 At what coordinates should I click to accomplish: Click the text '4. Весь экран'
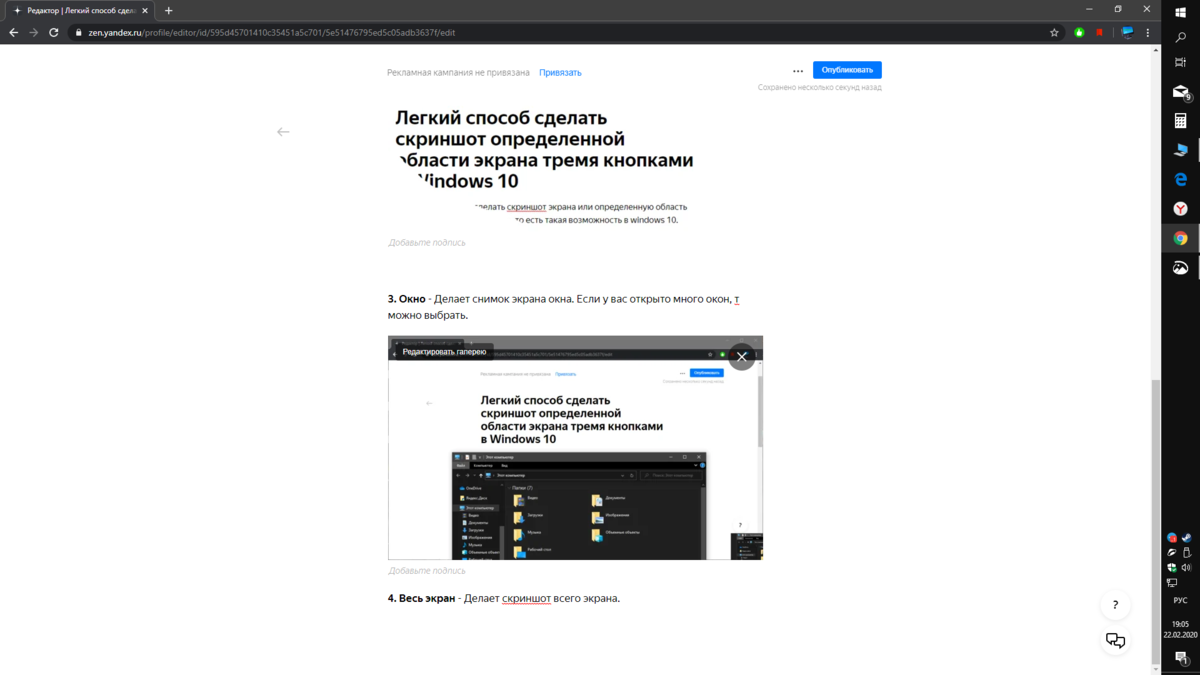pyautogui.click(x=422, y=599)
